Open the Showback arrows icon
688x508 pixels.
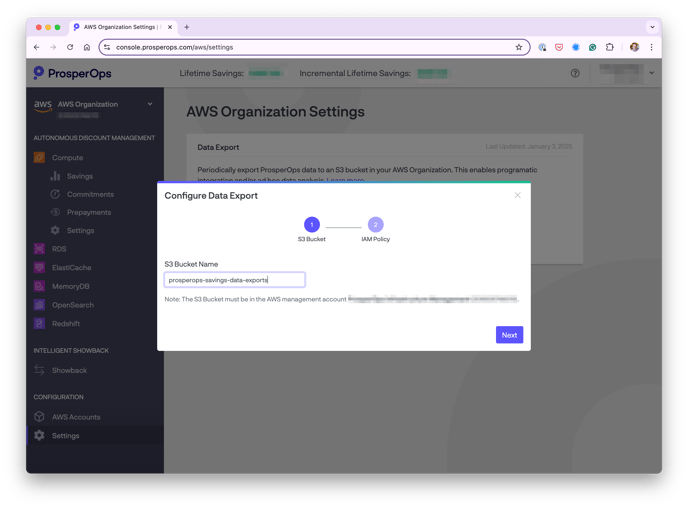click(x=39, y=370)
